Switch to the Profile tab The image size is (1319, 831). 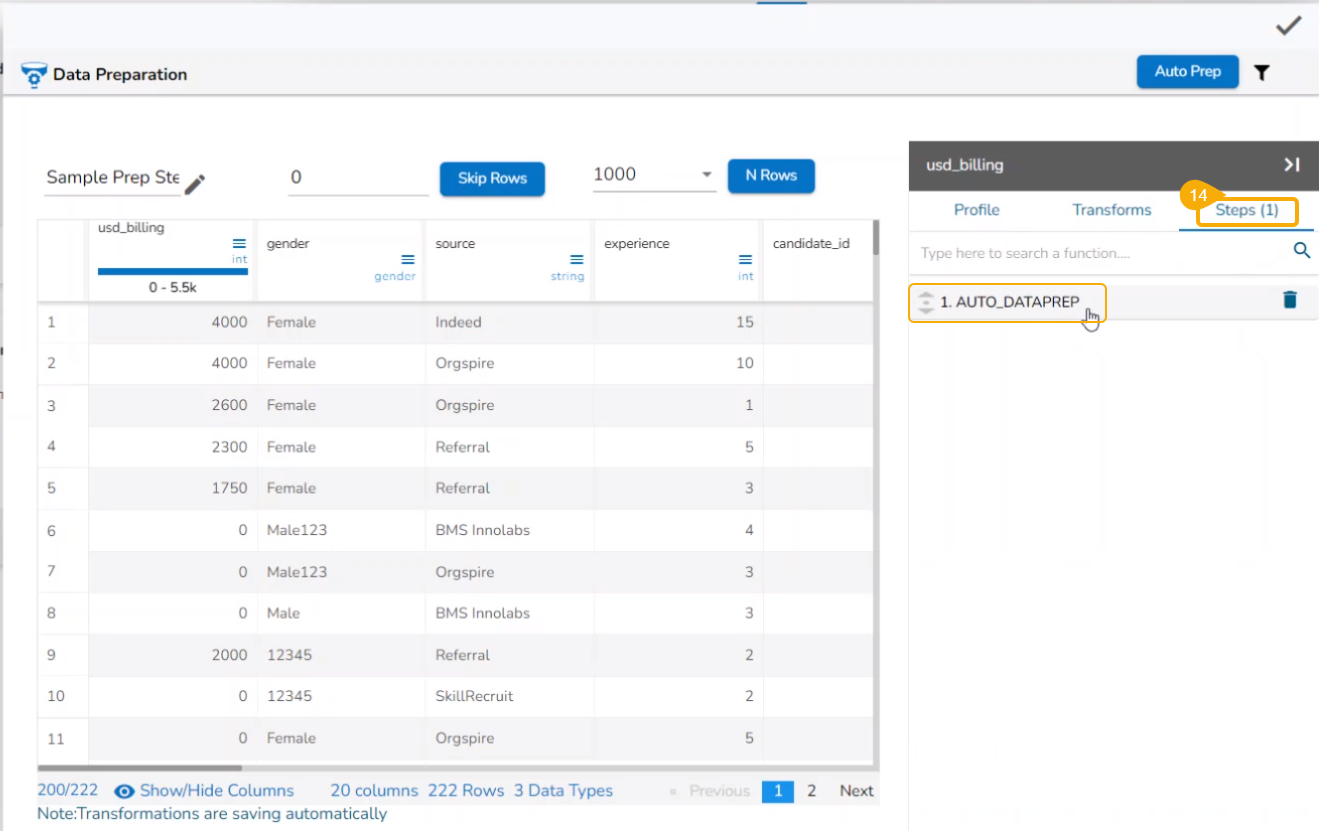976,210
